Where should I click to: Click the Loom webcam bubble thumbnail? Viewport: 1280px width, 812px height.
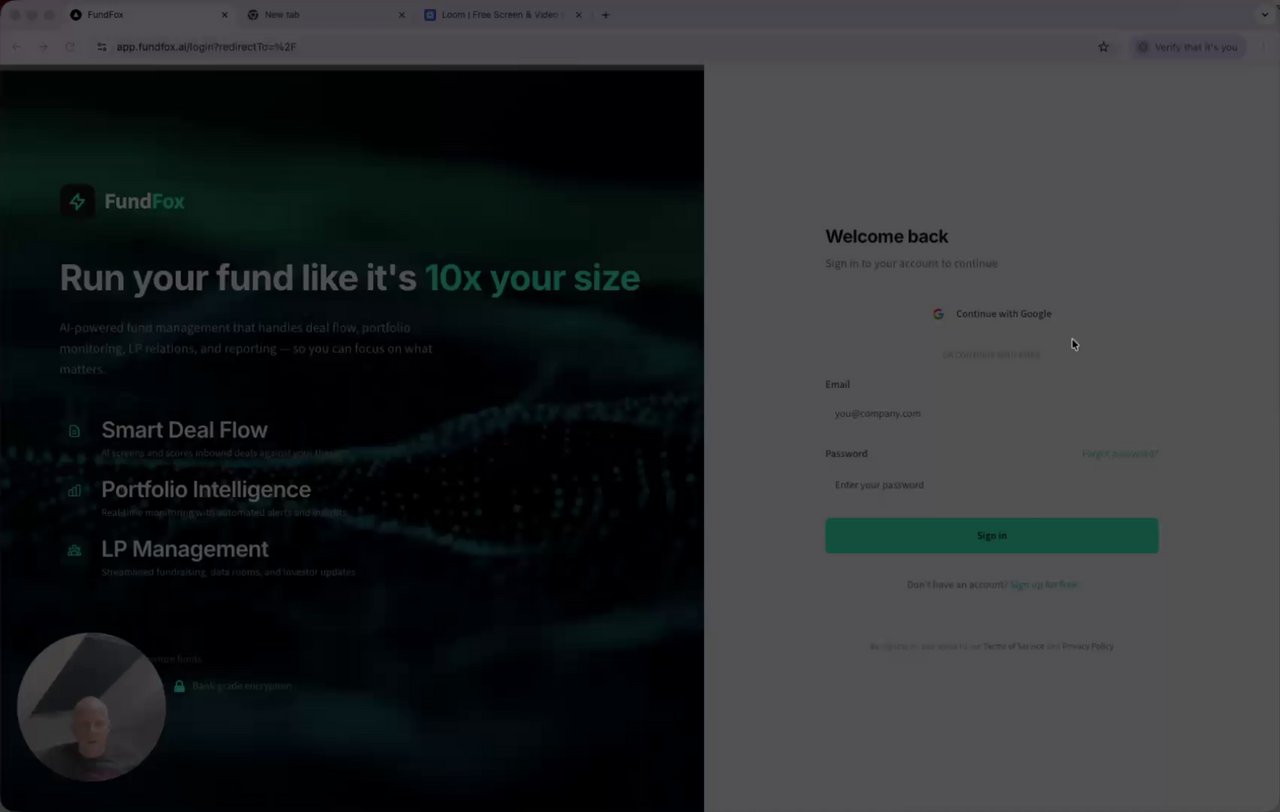click(91, 707)
